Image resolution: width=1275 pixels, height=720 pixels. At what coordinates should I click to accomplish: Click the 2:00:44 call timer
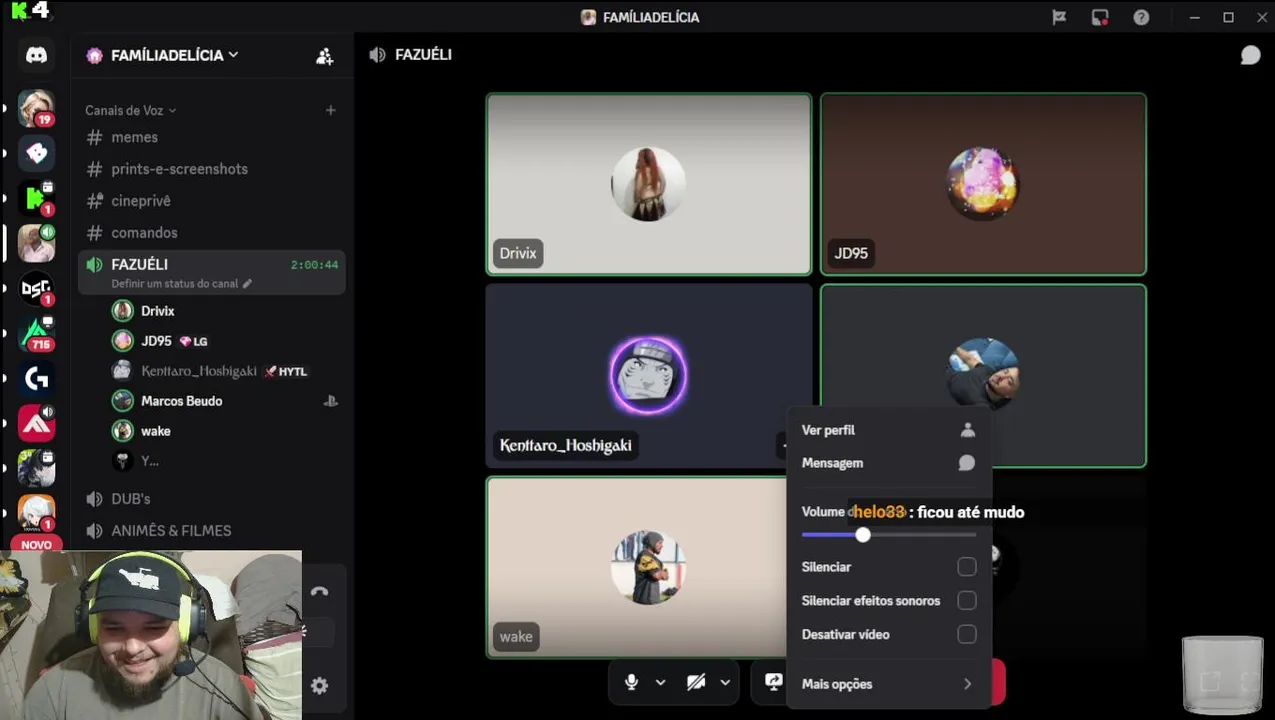pyautogui.click(x=314, y=265)
